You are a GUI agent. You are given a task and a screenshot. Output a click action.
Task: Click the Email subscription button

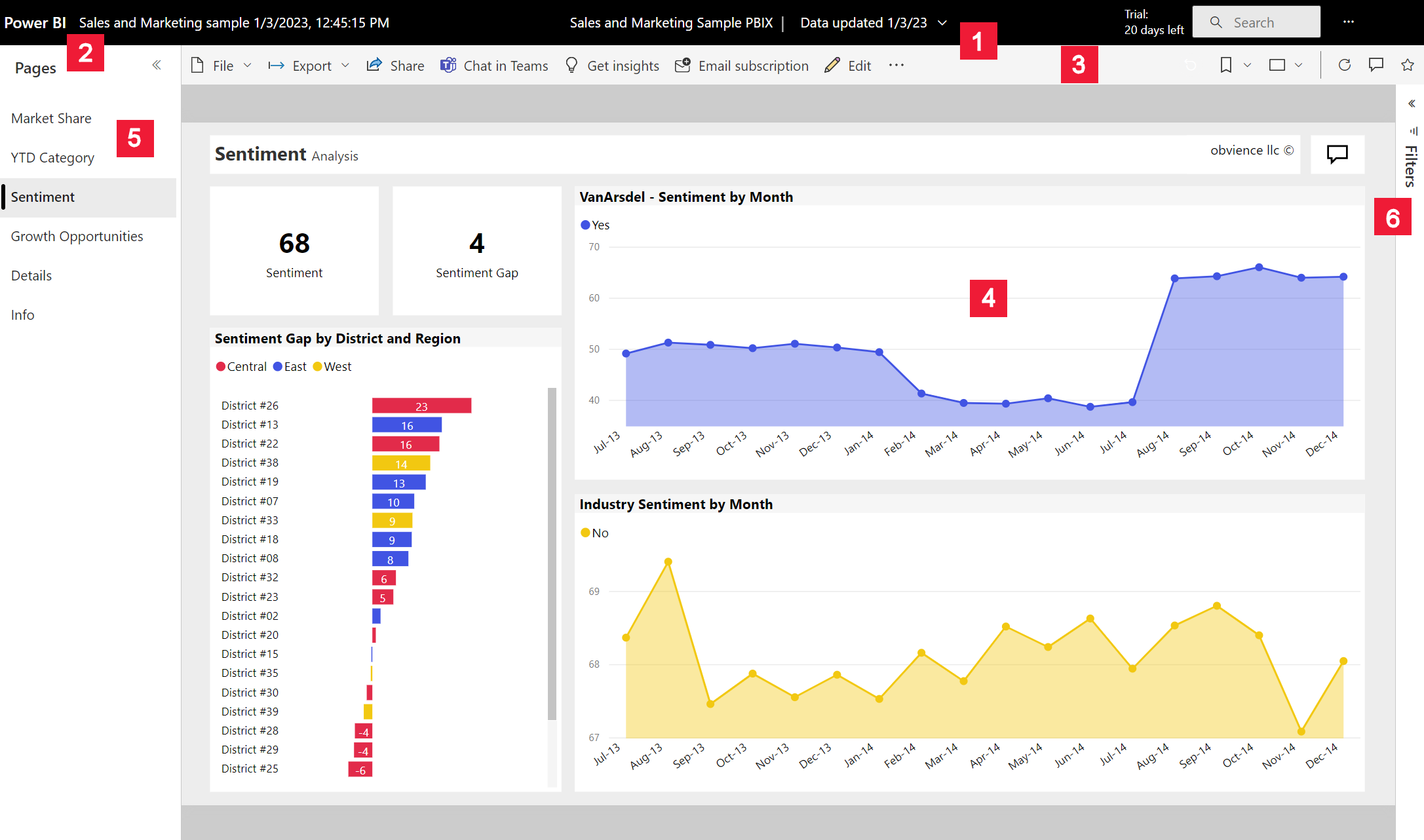coord(742,66)
